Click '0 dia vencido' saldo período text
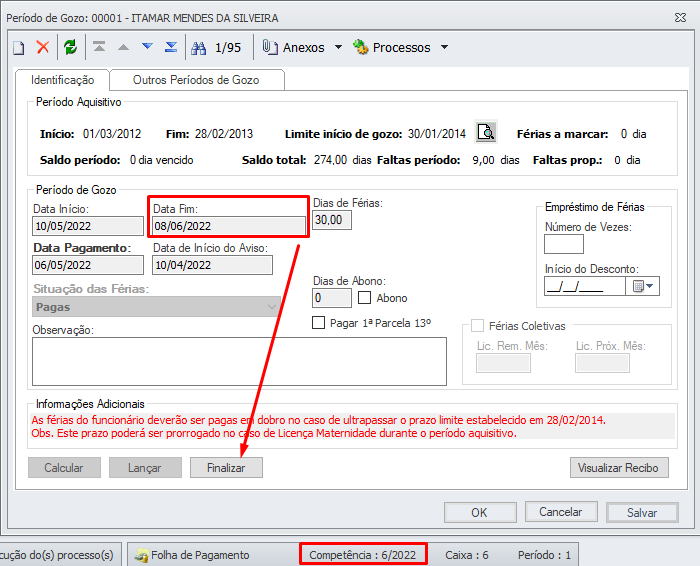700x566 pixels. (162, 160)
